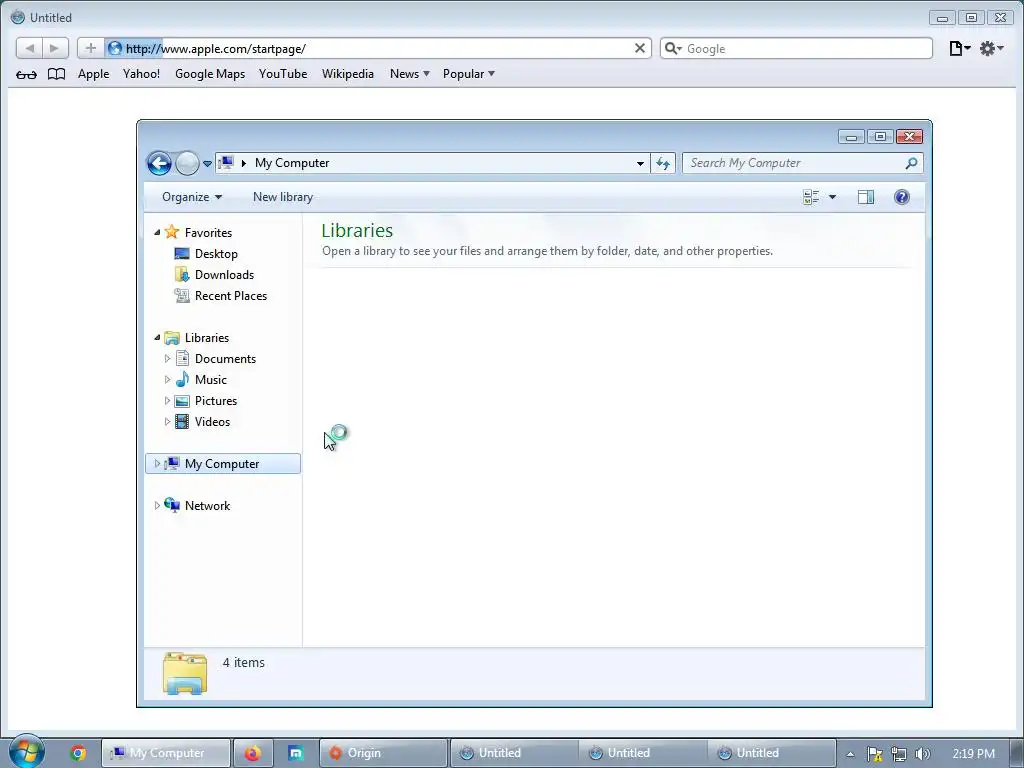This screenshot has width=1024, height=768.
Task: Select the Music library
Action: click(210, 380)
